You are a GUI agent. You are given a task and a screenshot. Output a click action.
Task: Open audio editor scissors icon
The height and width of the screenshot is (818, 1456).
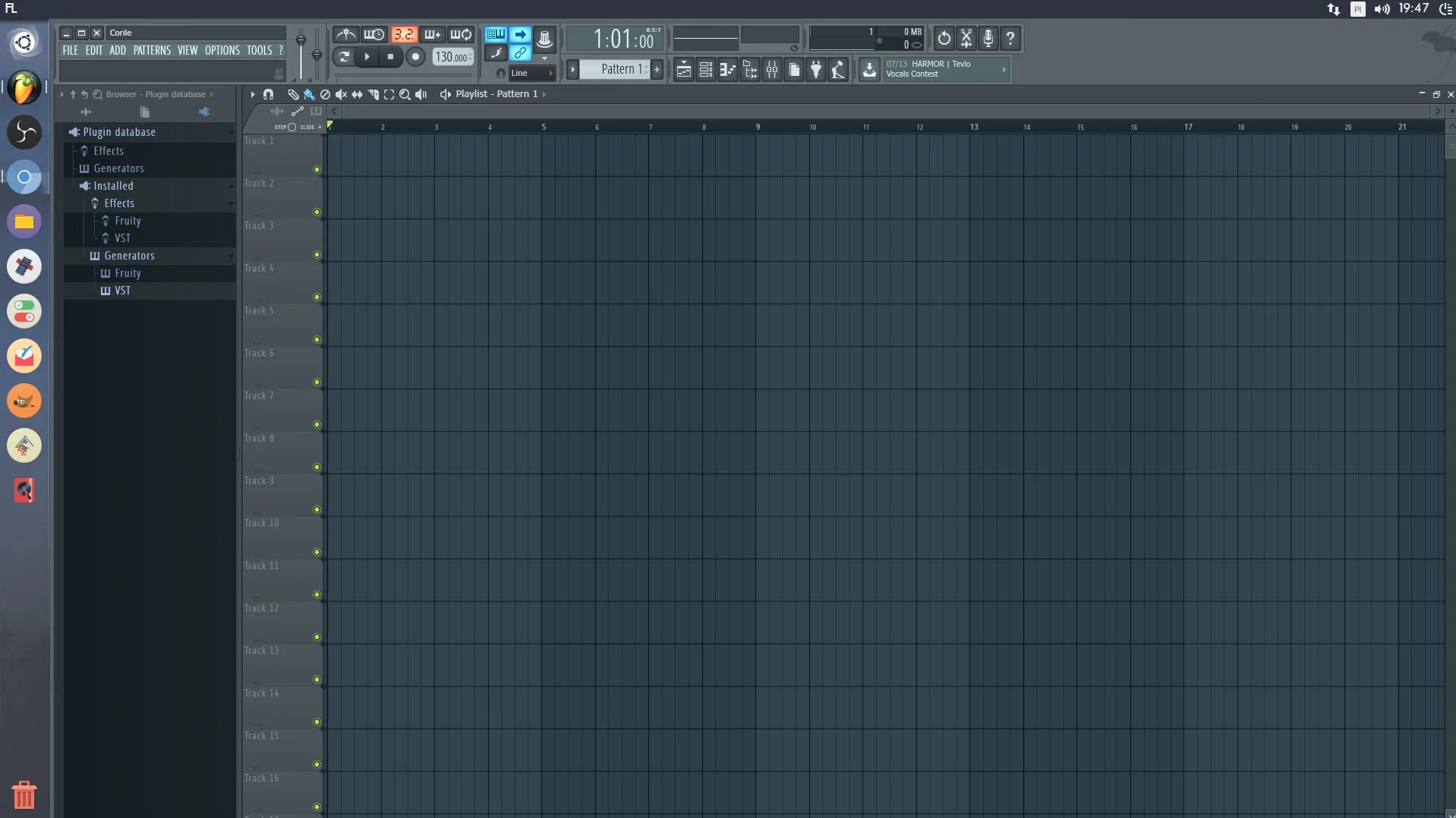(966, 39)
